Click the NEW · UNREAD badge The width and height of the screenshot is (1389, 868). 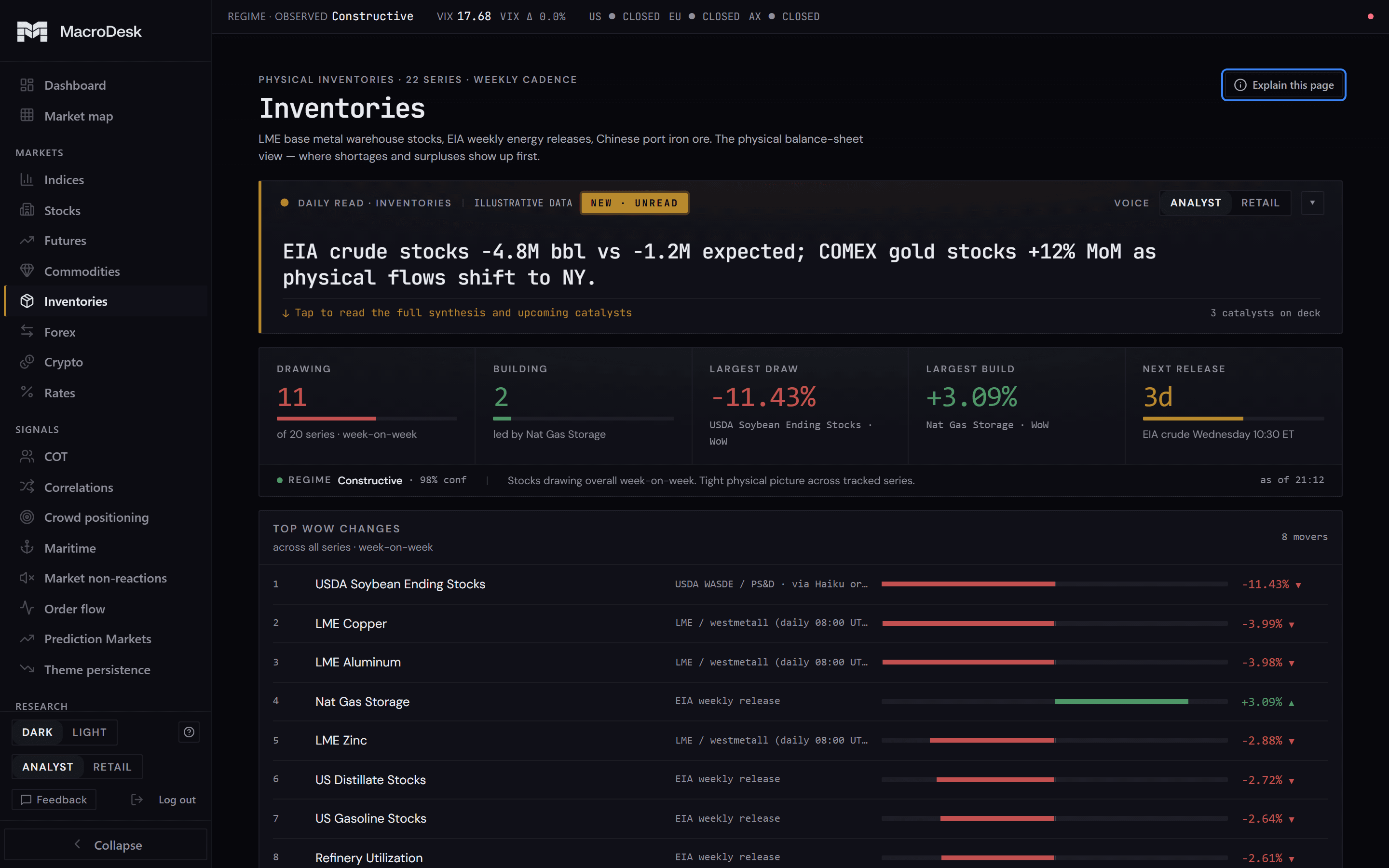pos(634,203)
